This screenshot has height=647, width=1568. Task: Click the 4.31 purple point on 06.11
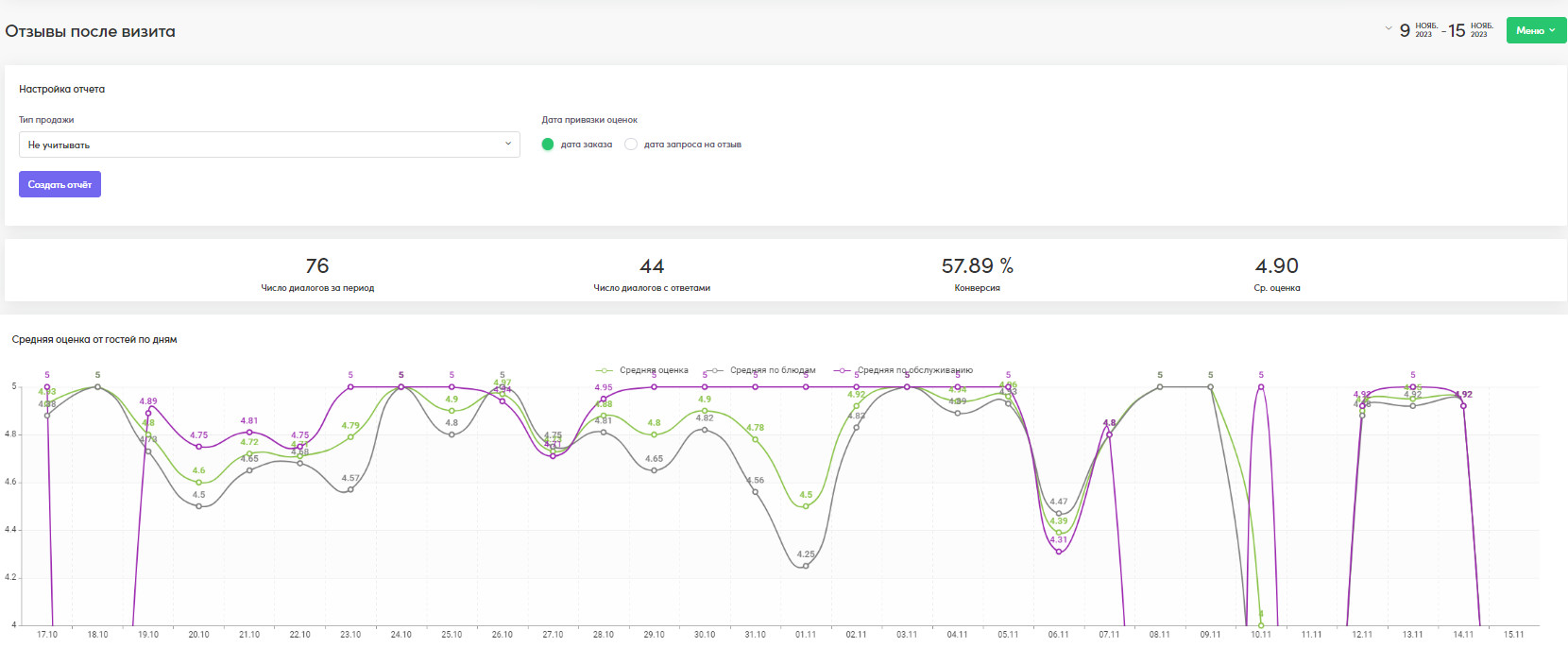coord(1059,552)
